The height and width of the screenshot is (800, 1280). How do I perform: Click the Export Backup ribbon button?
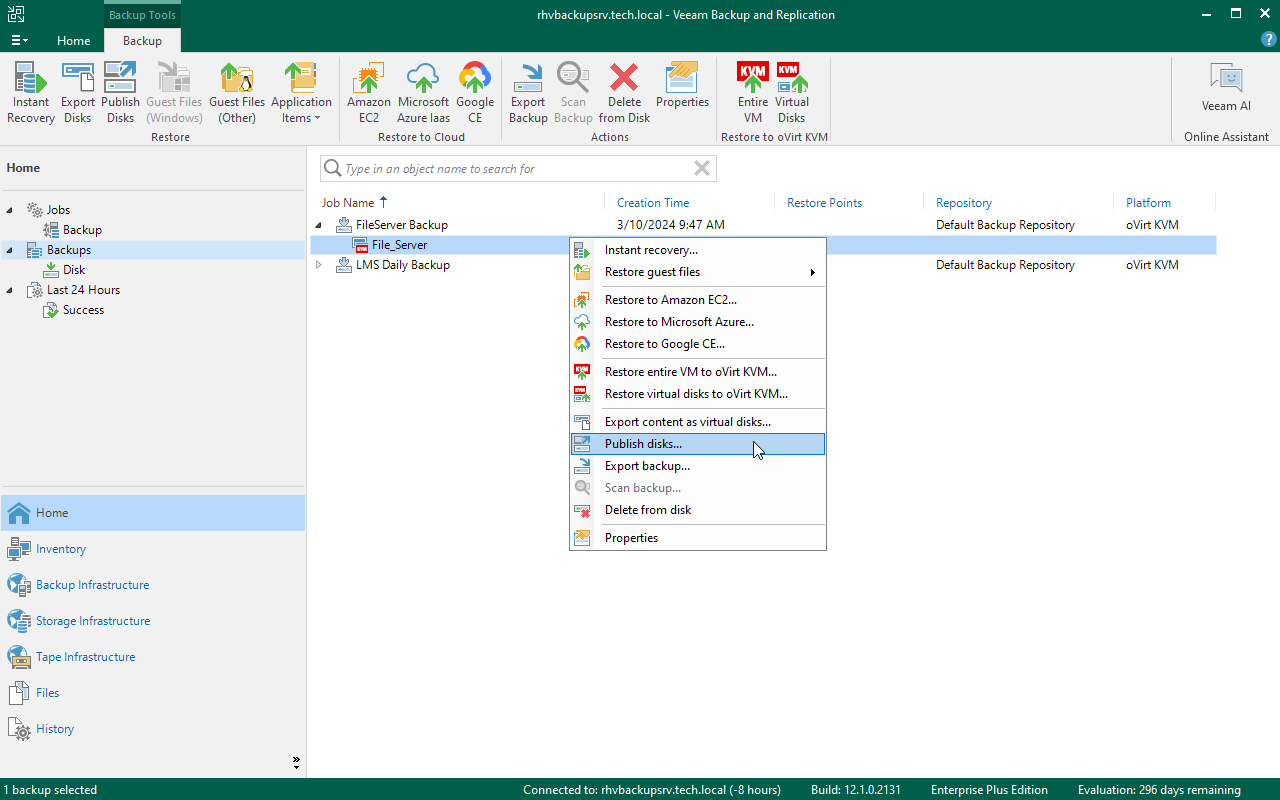(528, 93)
